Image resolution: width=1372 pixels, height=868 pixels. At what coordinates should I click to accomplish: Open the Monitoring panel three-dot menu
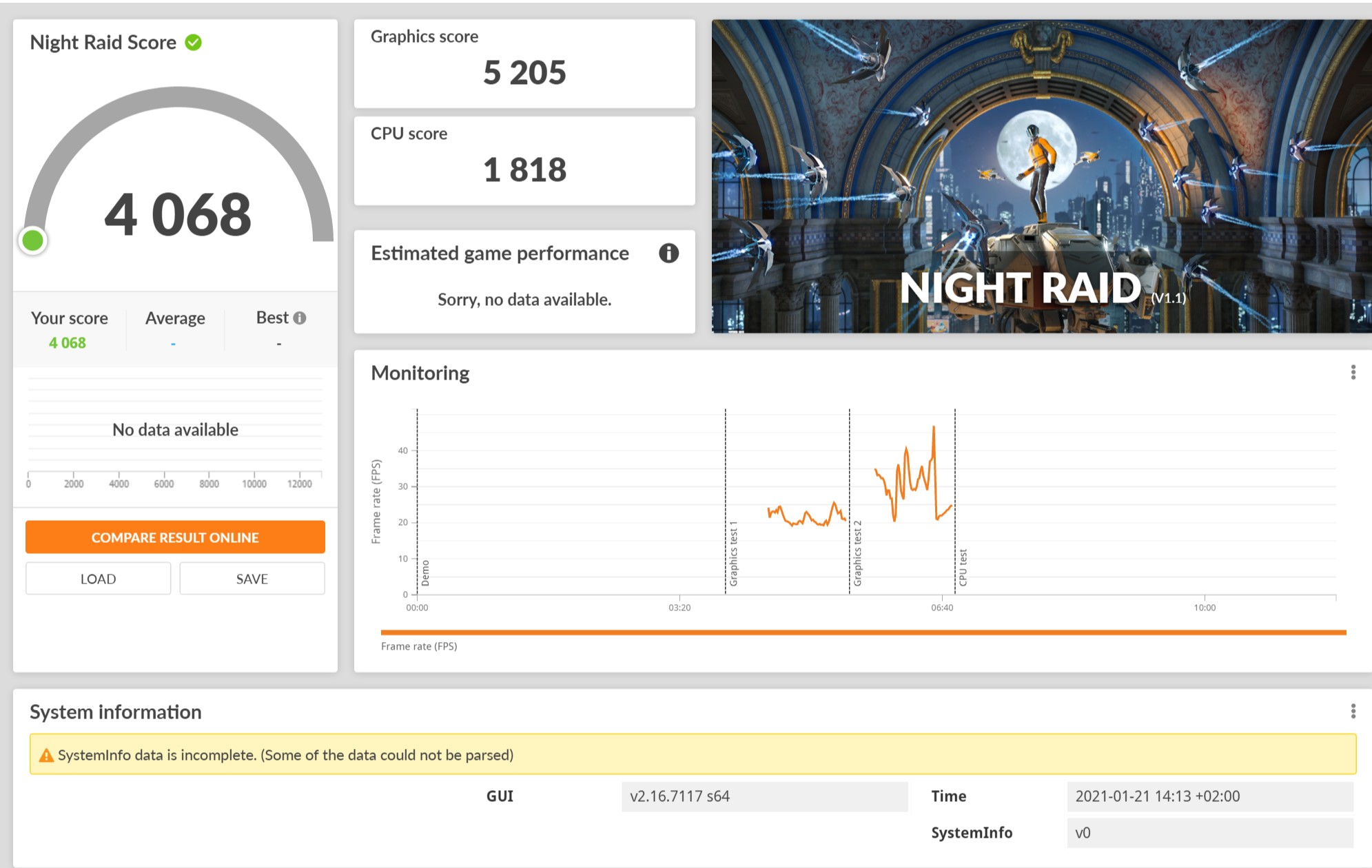click(1353, 373)
